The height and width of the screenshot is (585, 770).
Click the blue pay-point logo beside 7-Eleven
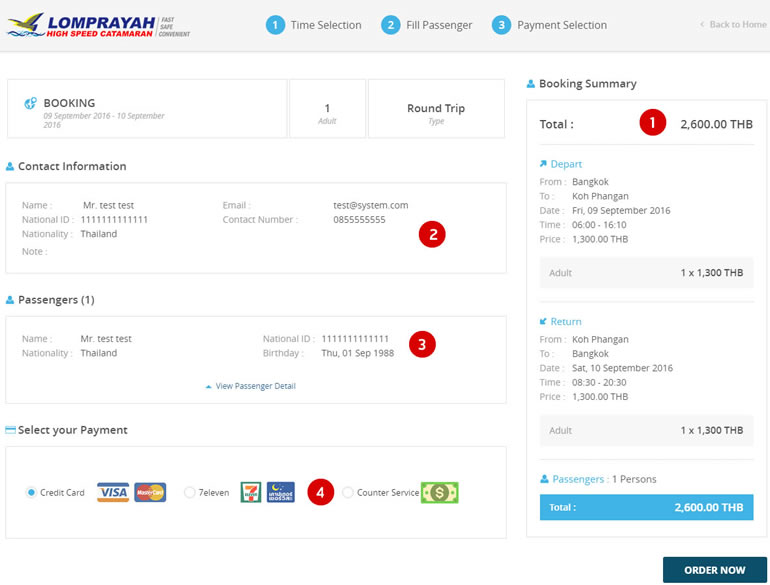[280, 492]
